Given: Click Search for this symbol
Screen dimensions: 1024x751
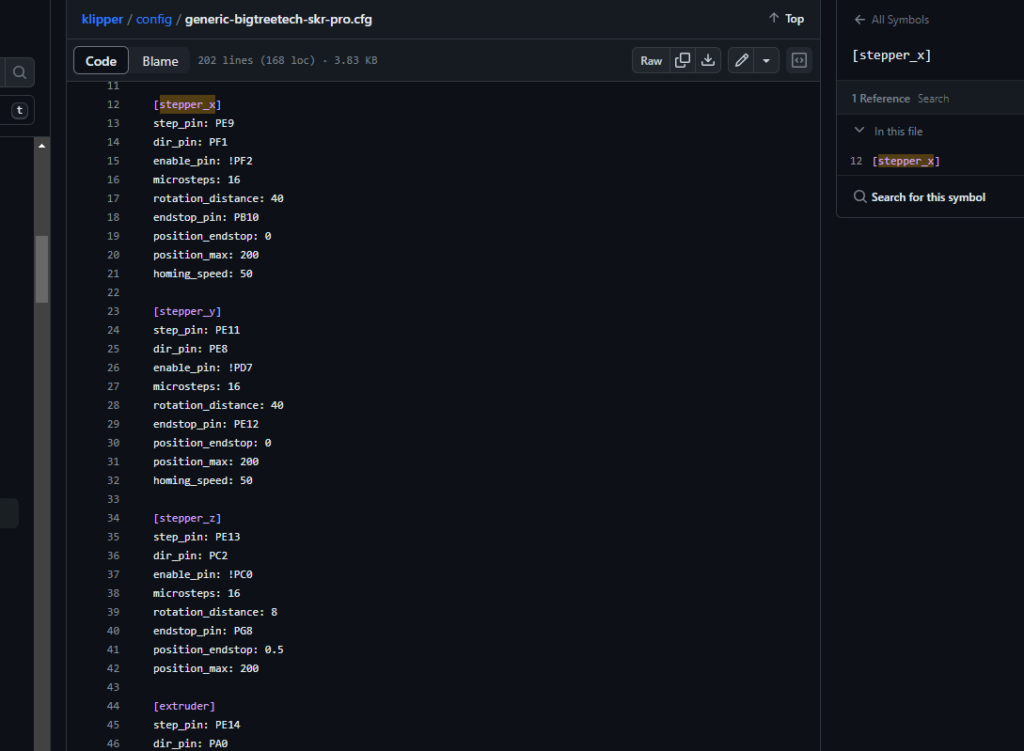Looking at the screenshot, I should pos(920,197).
